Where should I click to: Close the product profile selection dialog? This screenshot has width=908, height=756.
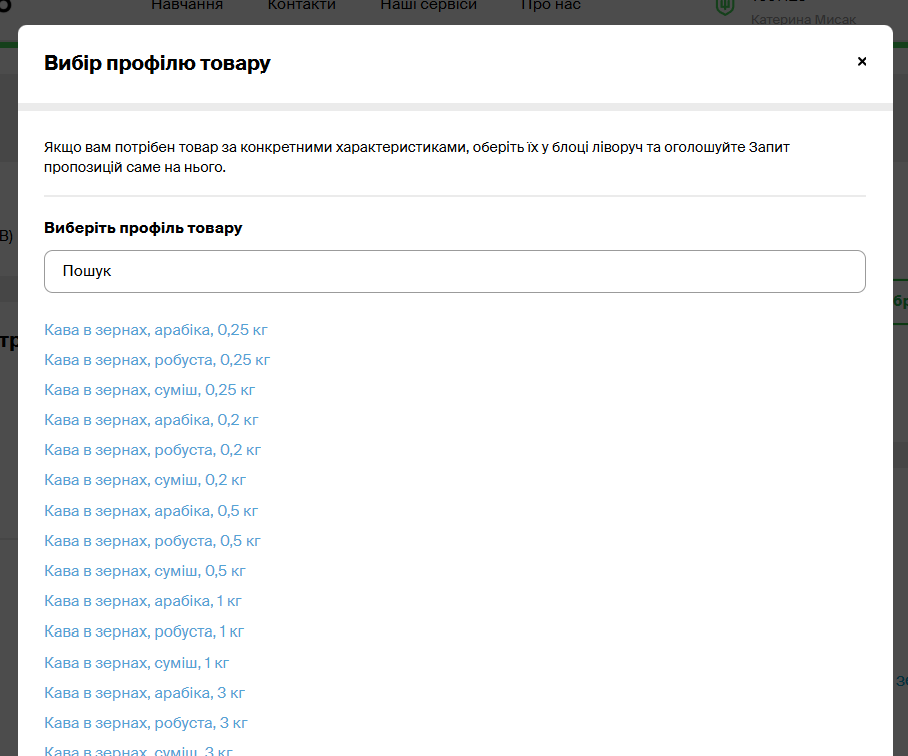[x=862, y=62]
